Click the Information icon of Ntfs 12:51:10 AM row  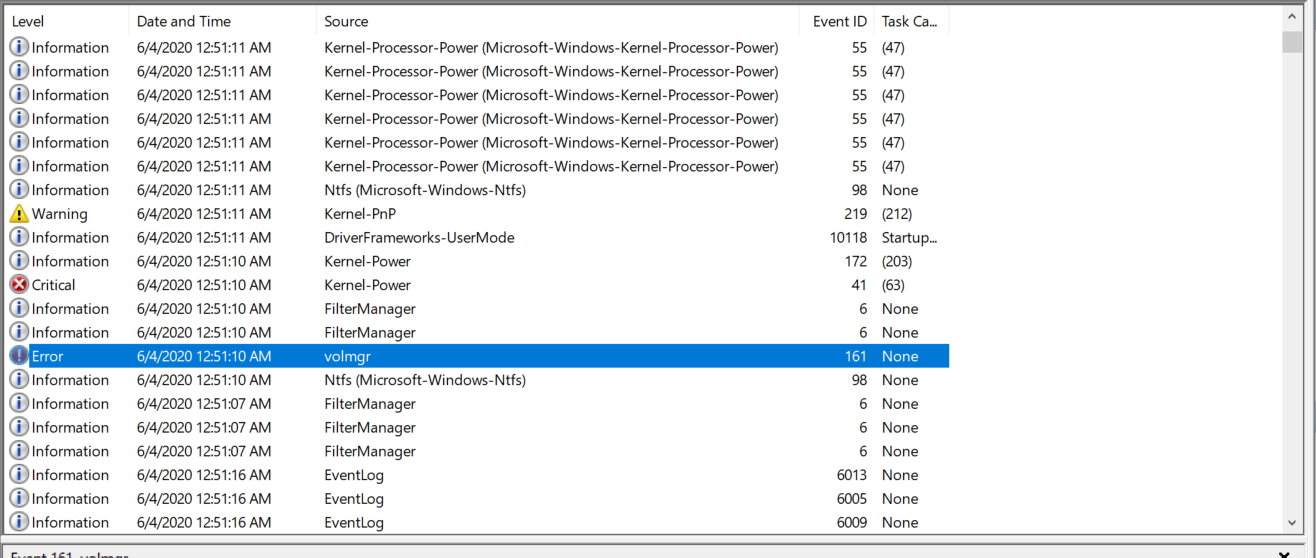pos(19,380)
